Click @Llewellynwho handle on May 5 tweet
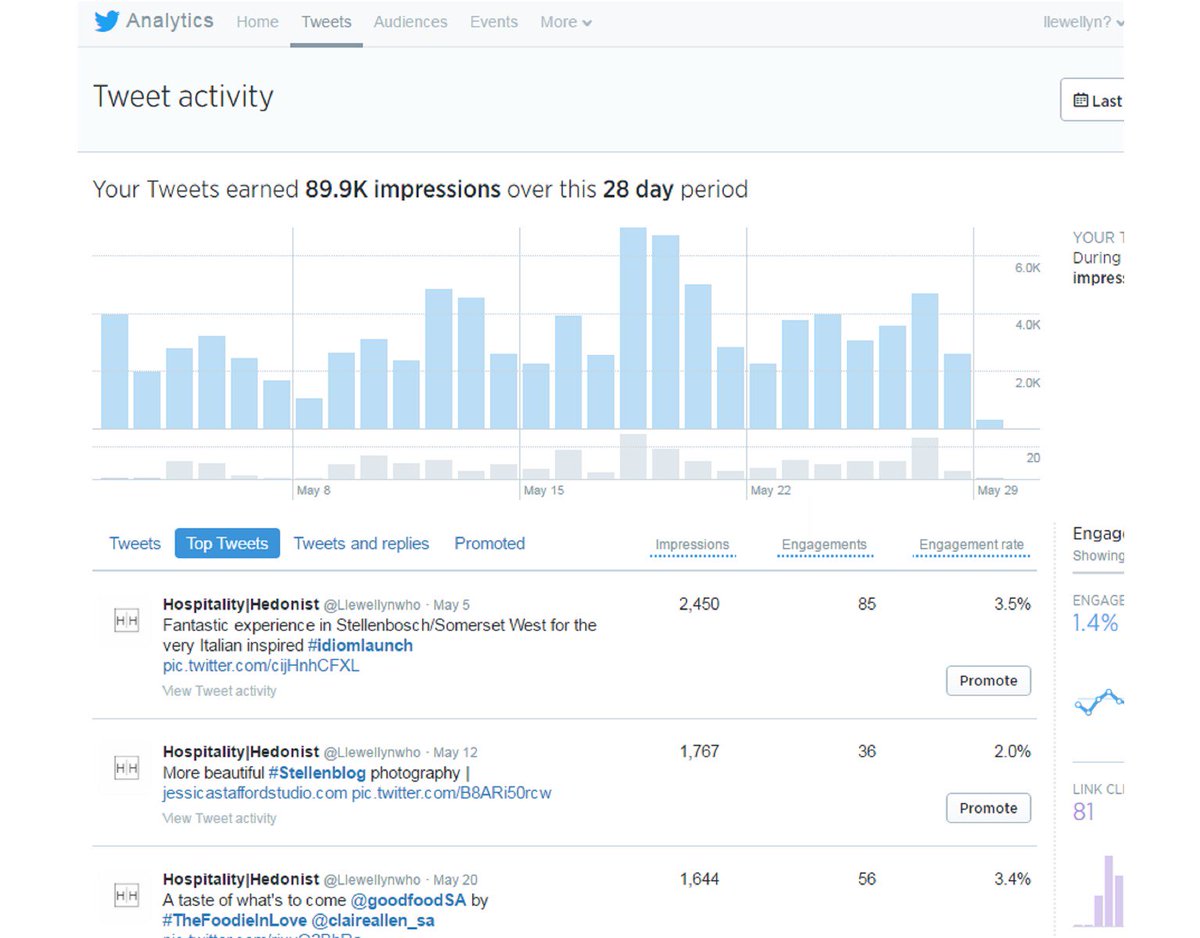The image size is (1200, 938). click(373, 605)
